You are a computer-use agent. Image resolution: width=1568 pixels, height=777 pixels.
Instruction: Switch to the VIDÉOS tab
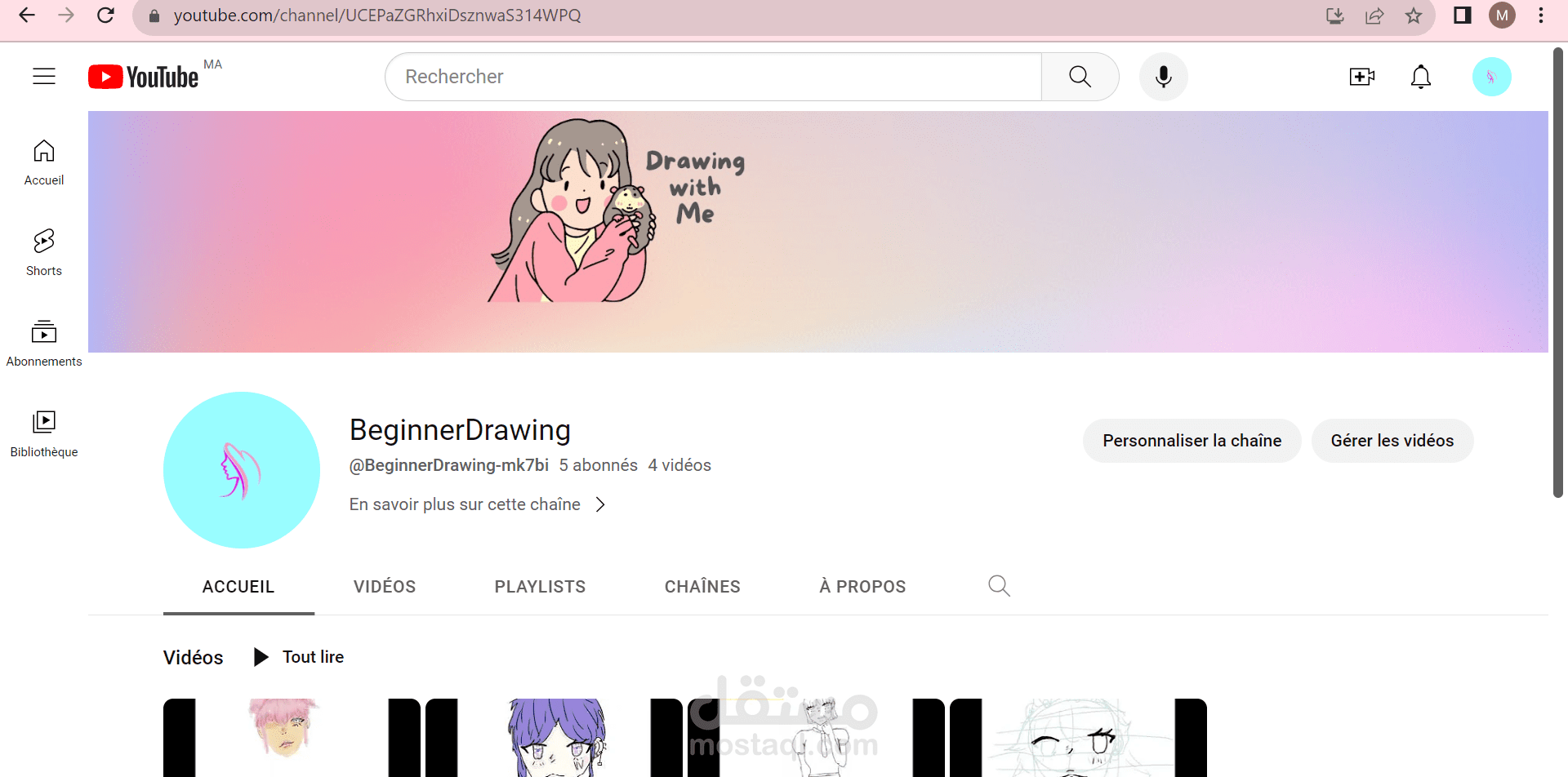[x=385, y=586]
